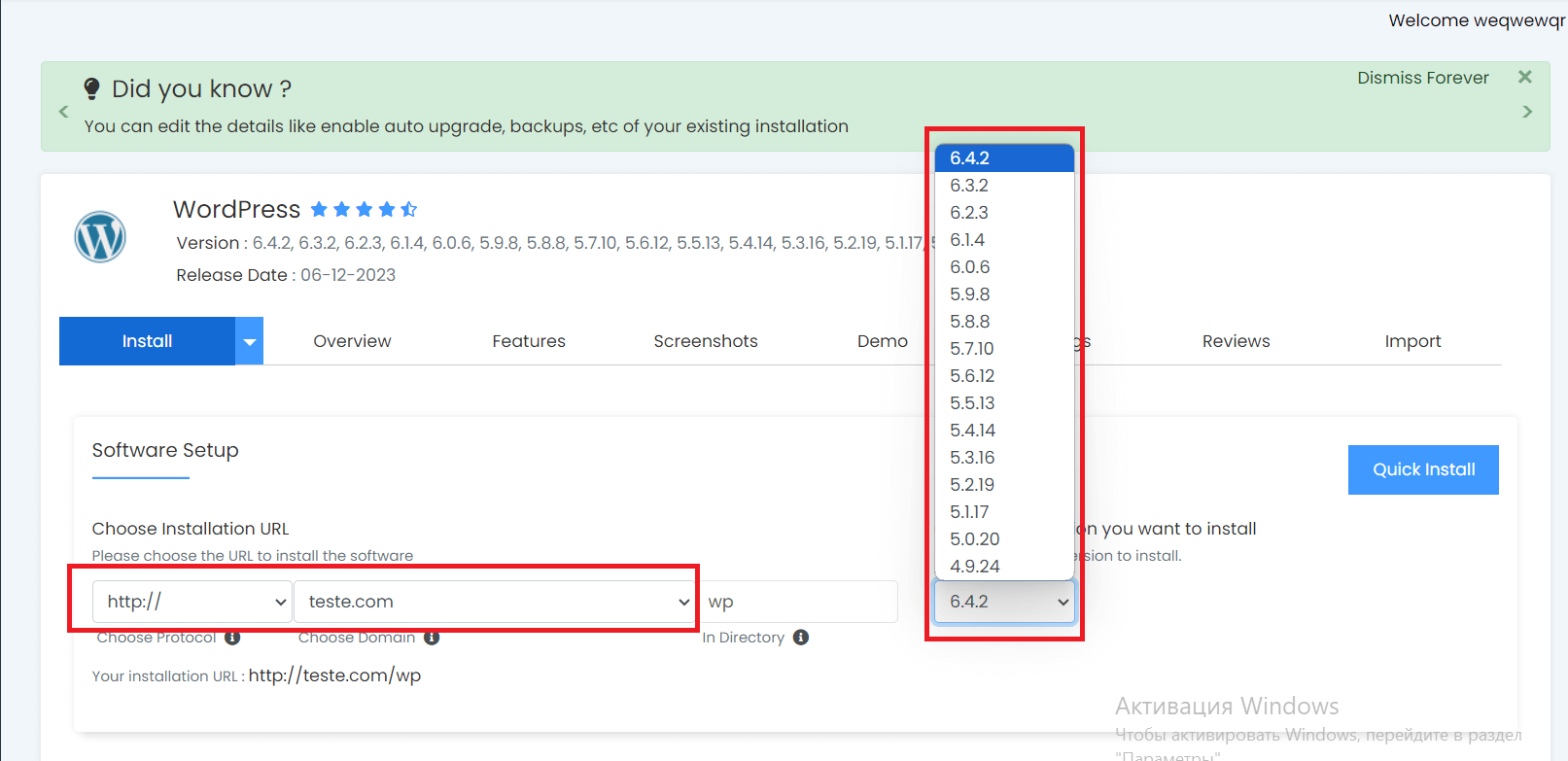The width and height of the screenshot is (1568, 761).
Task: Click the Install tab button
Action: point(147,341)
